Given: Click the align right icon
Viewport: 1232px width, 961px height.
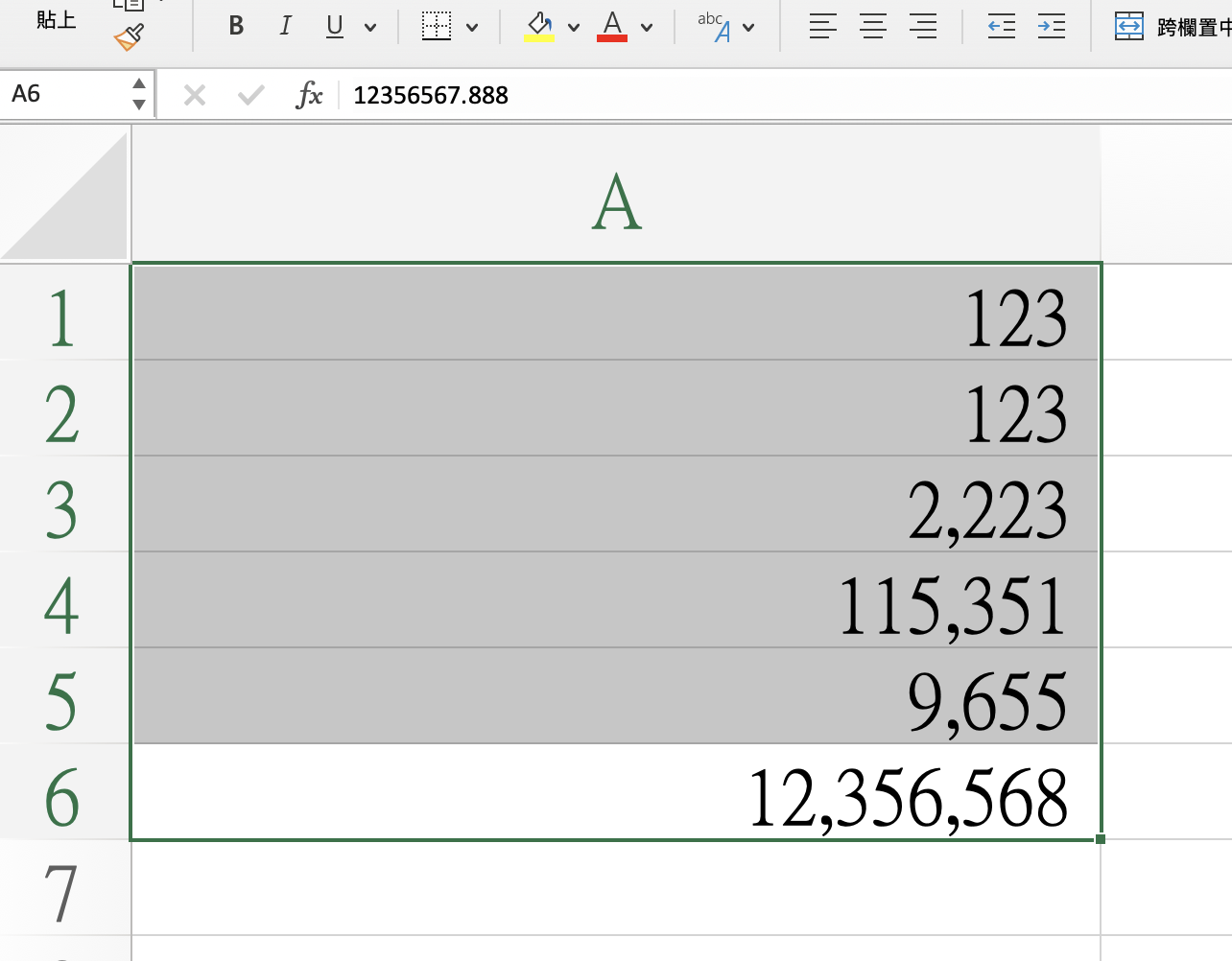Looking at the screenshot, I should (x=922, y=26).
